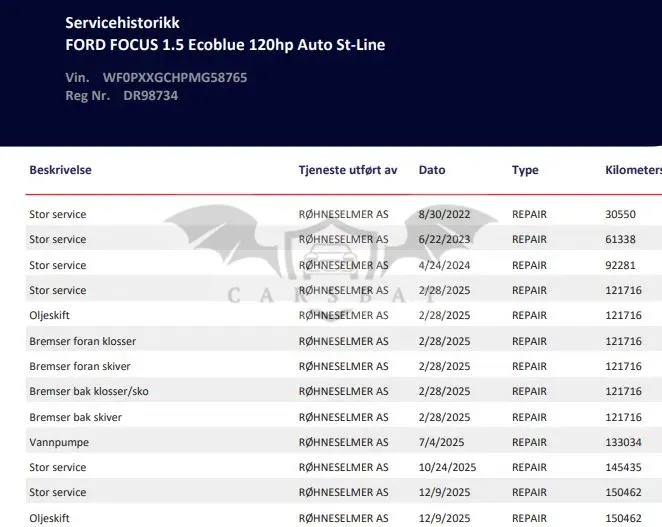The height and width of the screenshot is (527, 662).
Task: Click the registration number DR98734
Action: (x=150, y=96)
